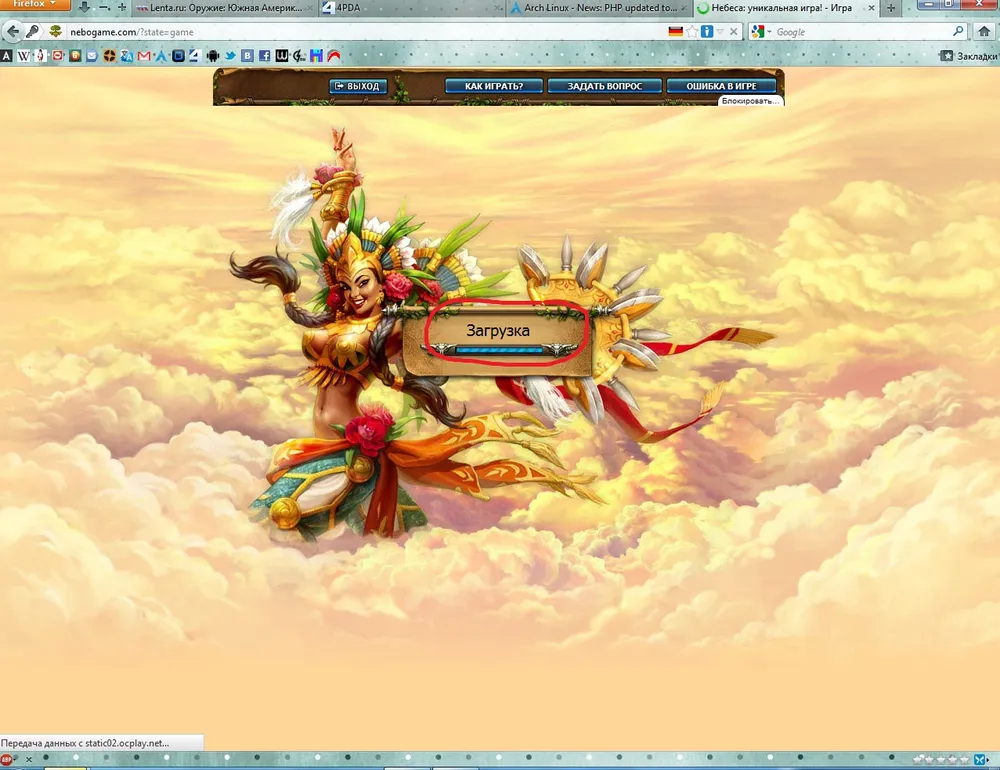The image size is (1000, 770).
Task: Click the plus icon left of Lenta.ru tab
Action: [122, 7]
